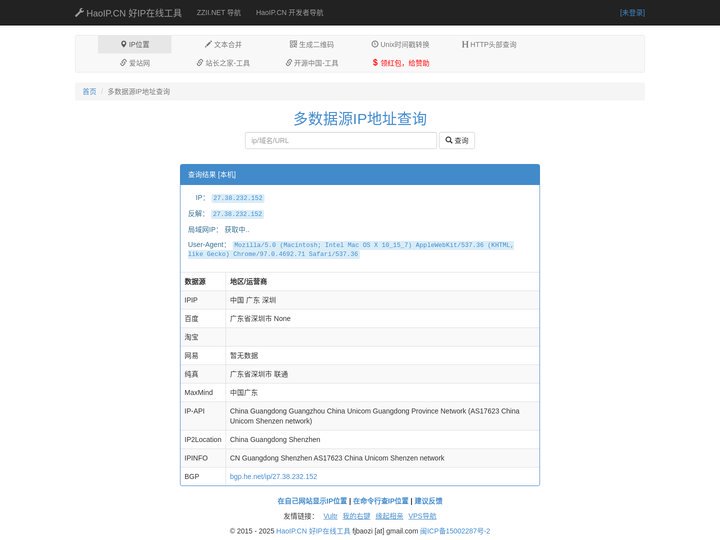
Task: Select the IP位置 tool tab
Action: (135, 45)
